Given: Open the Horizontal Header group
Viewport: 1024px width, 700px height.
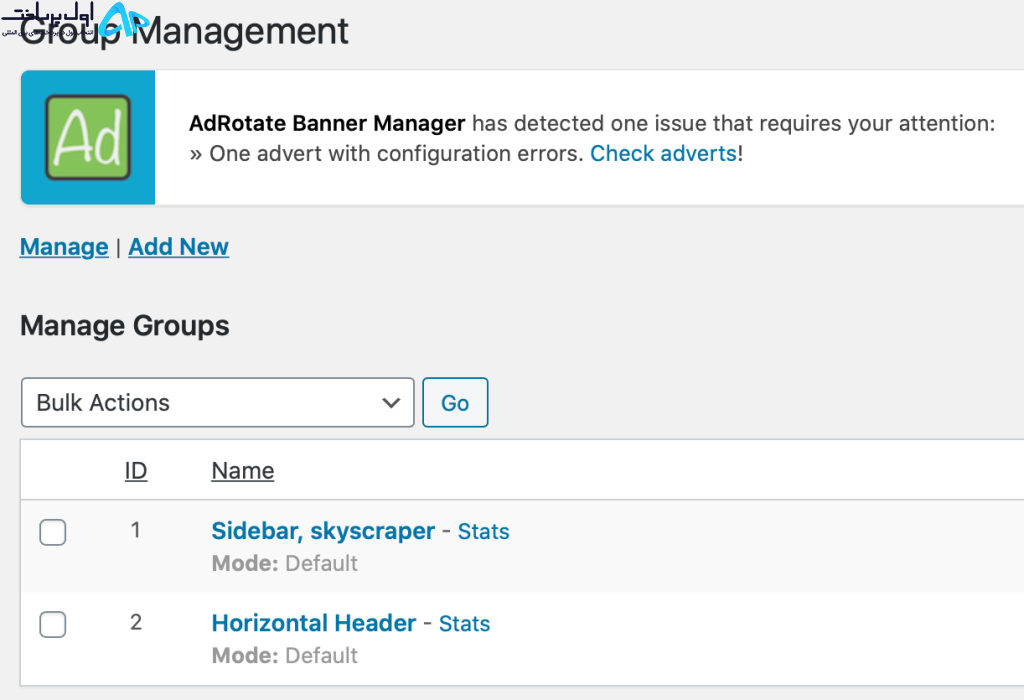Looking at the screenshot, I should 313,623.
